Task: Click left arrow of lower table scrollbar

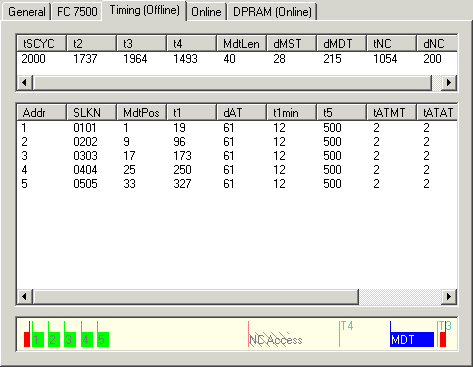Action: tap(25, 296)
